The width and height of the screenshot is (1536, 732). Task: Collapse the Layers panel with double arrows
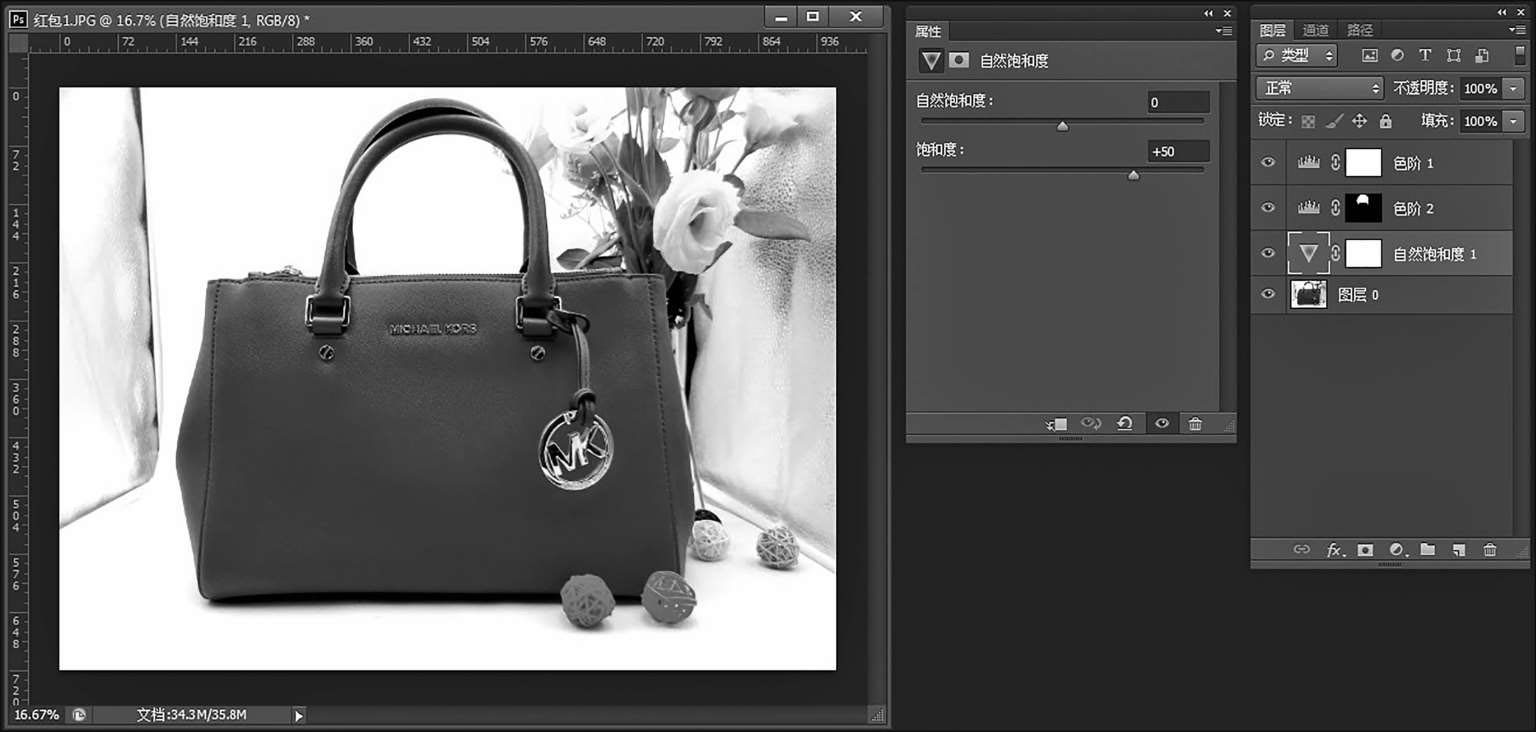point(1502,12)
